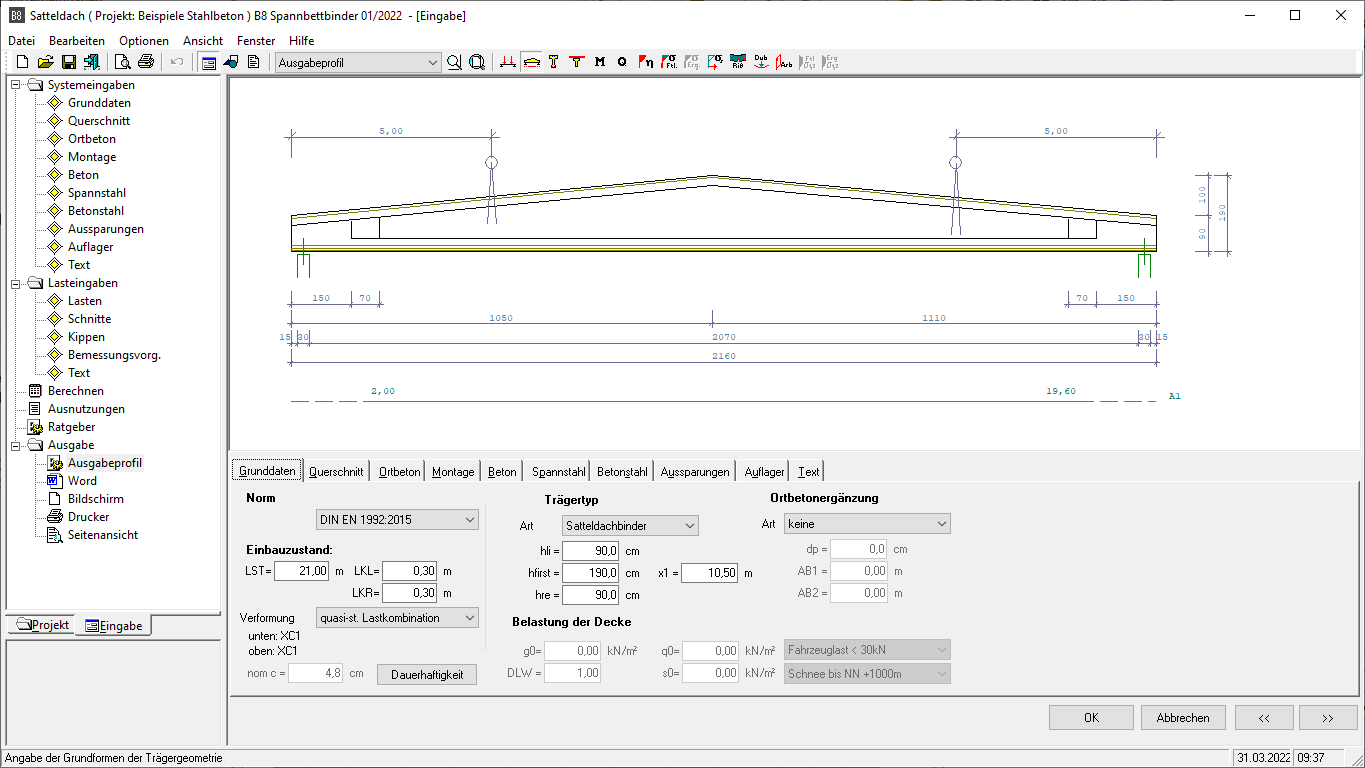Select Seitenansicht in the tree
Viewport: 1365px width, 768px height.
click(x=103, y=535)
